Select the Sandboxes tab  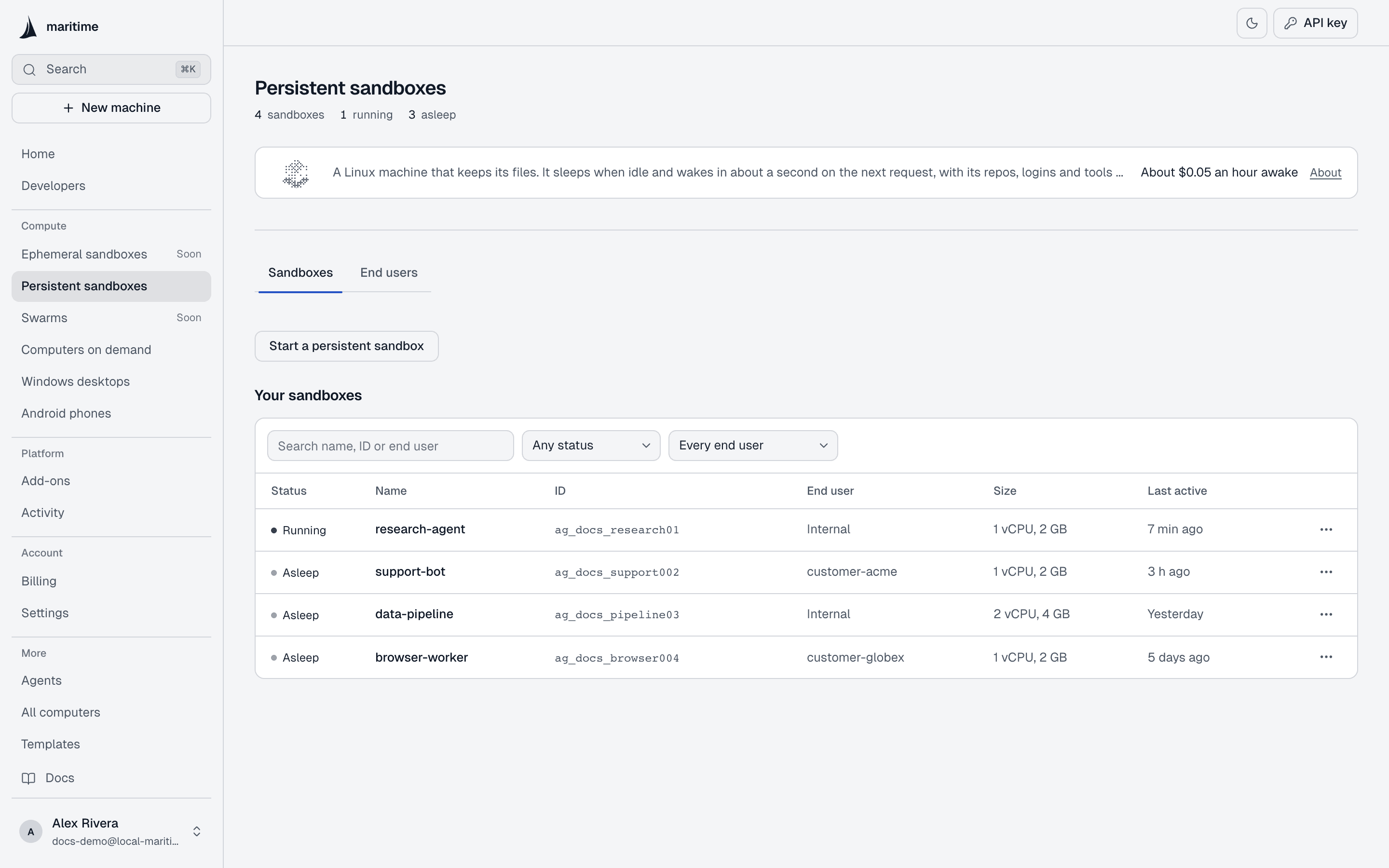[300, 272]
